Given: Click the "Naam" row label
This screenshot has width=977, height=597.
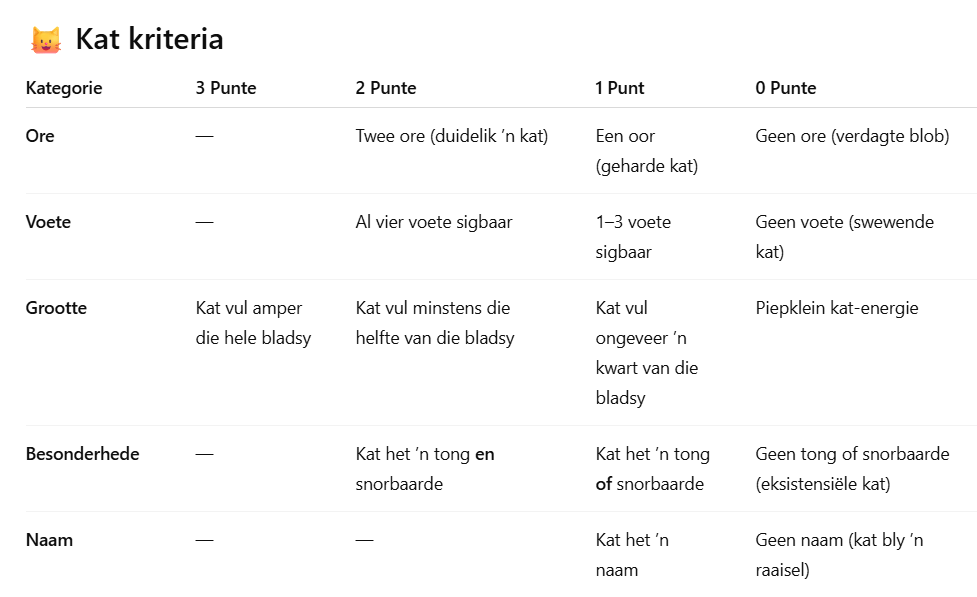Looking at the screenshot, I should click(49, 540).
